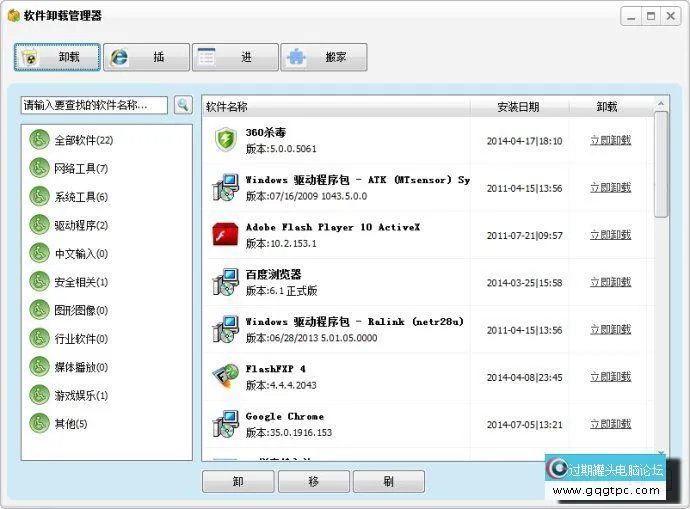Viewport: 690px width, 509px height.
Task: Select 行业软件(0) category
Action: point(81,339)
